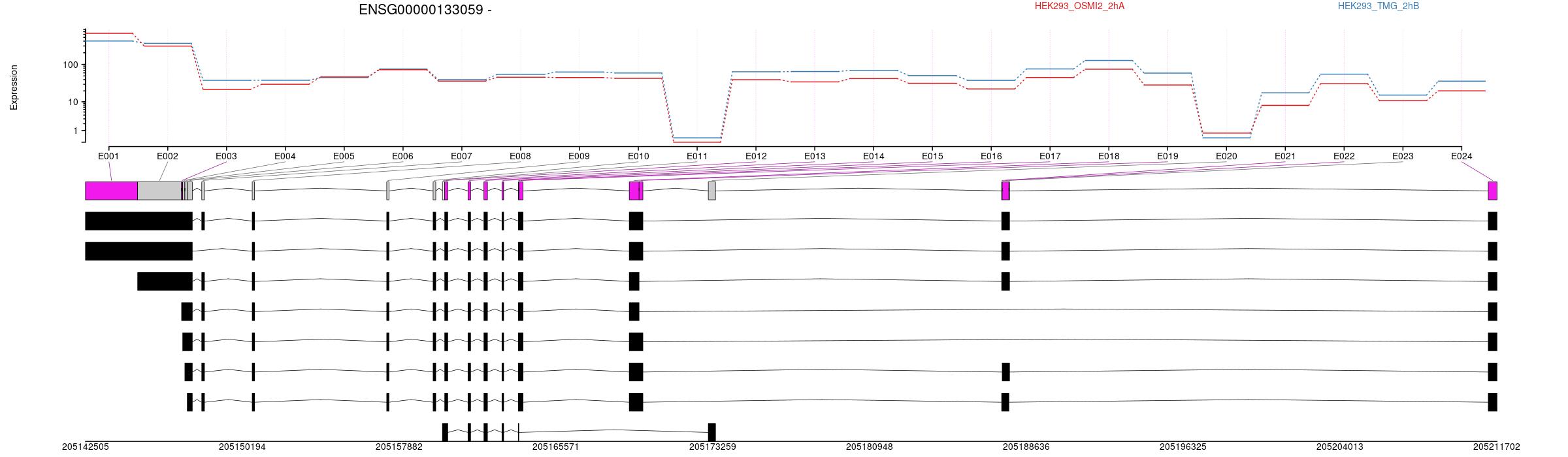Select the HEK293_OSMI2_2hA legend label
The image size is (1568, 457).
1079,7
